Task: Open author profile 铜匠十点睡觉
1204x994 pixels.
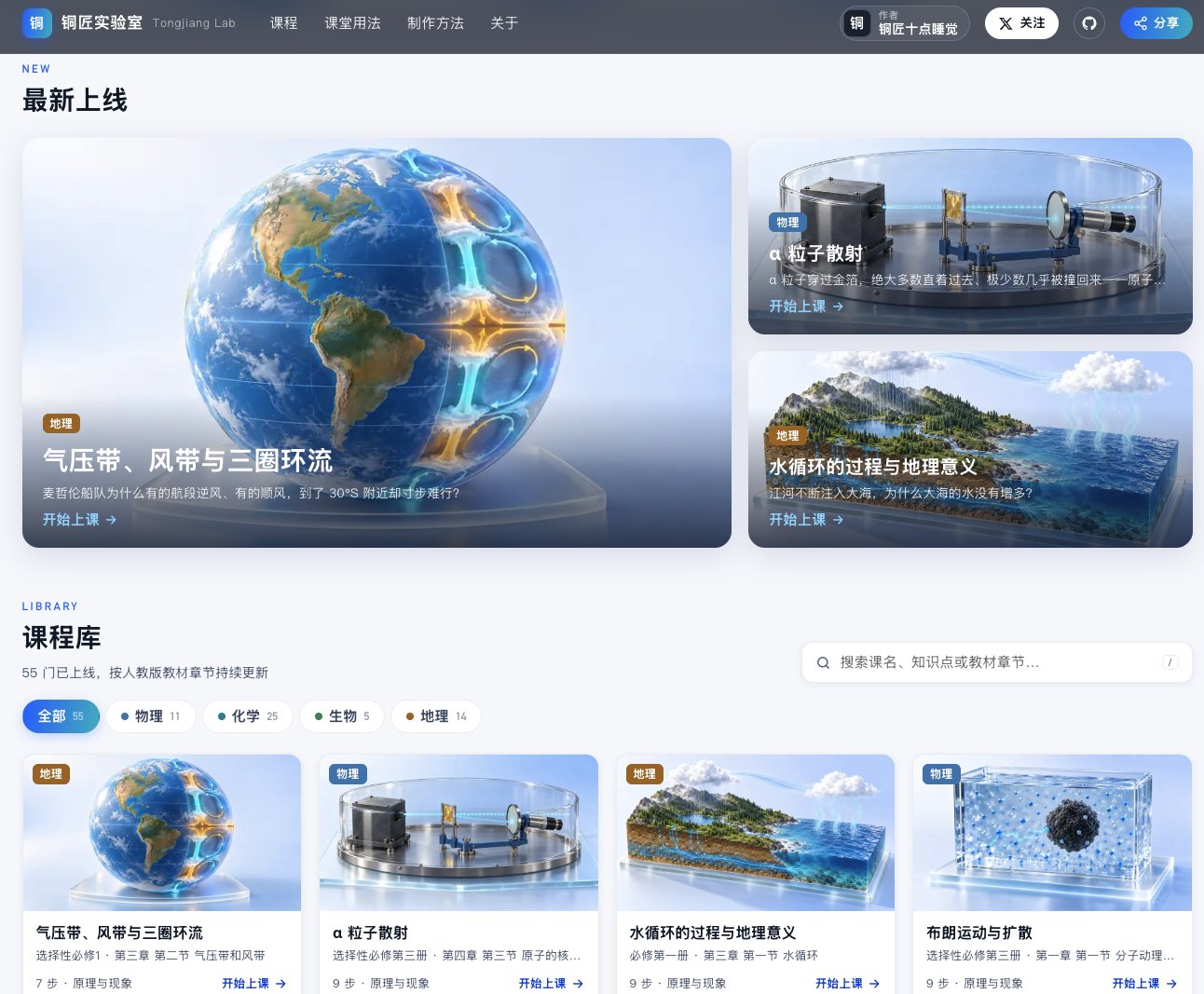Action: click(x=905, y=23)
